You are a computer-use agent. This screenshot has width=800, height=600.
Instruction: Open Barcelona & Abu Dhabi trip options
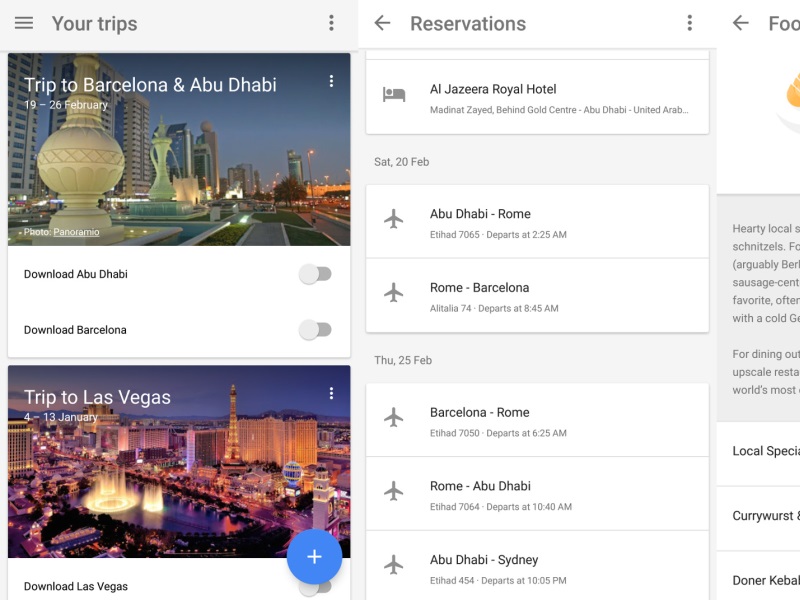pyautogui.click(x=331, y=81)
